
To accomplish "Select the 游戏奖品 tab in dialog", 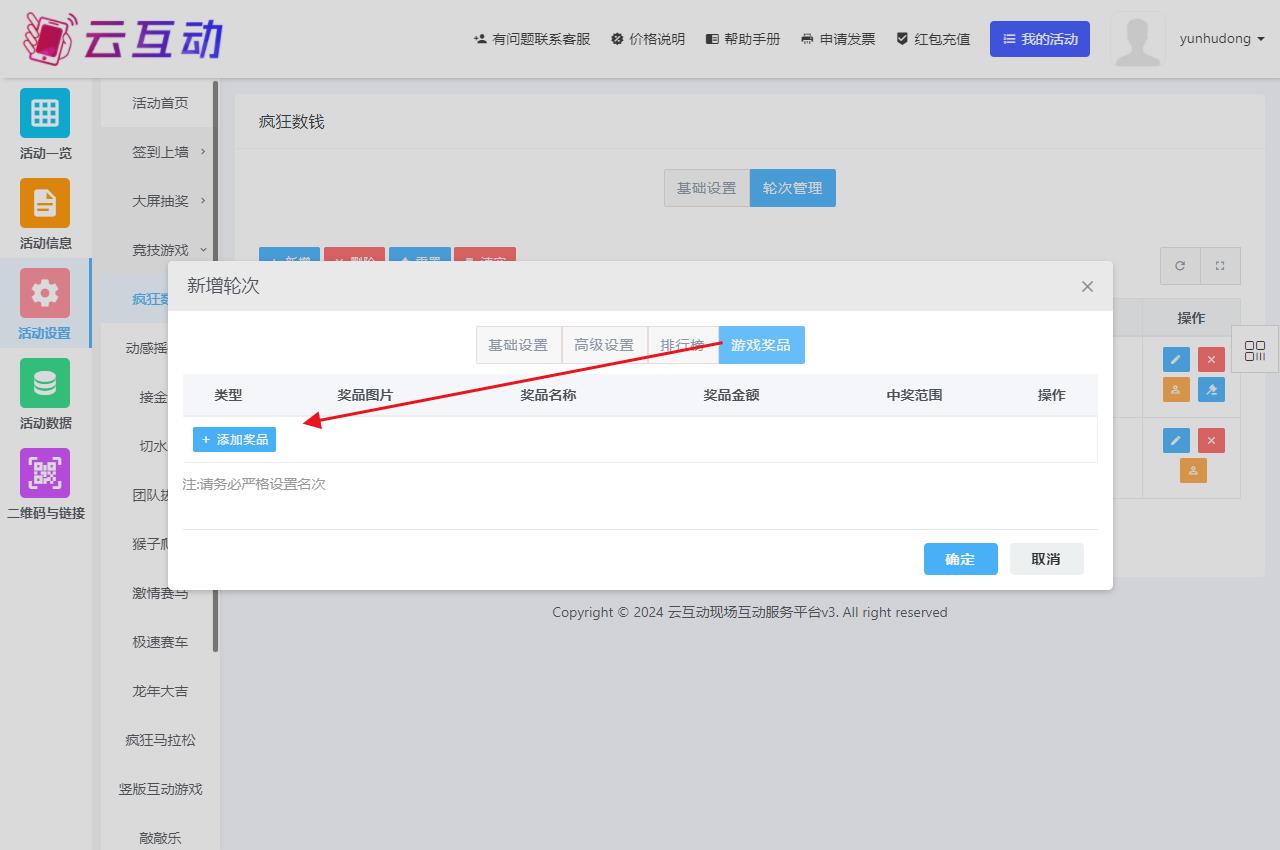I will pyautogui.click(x=761, y=345).
